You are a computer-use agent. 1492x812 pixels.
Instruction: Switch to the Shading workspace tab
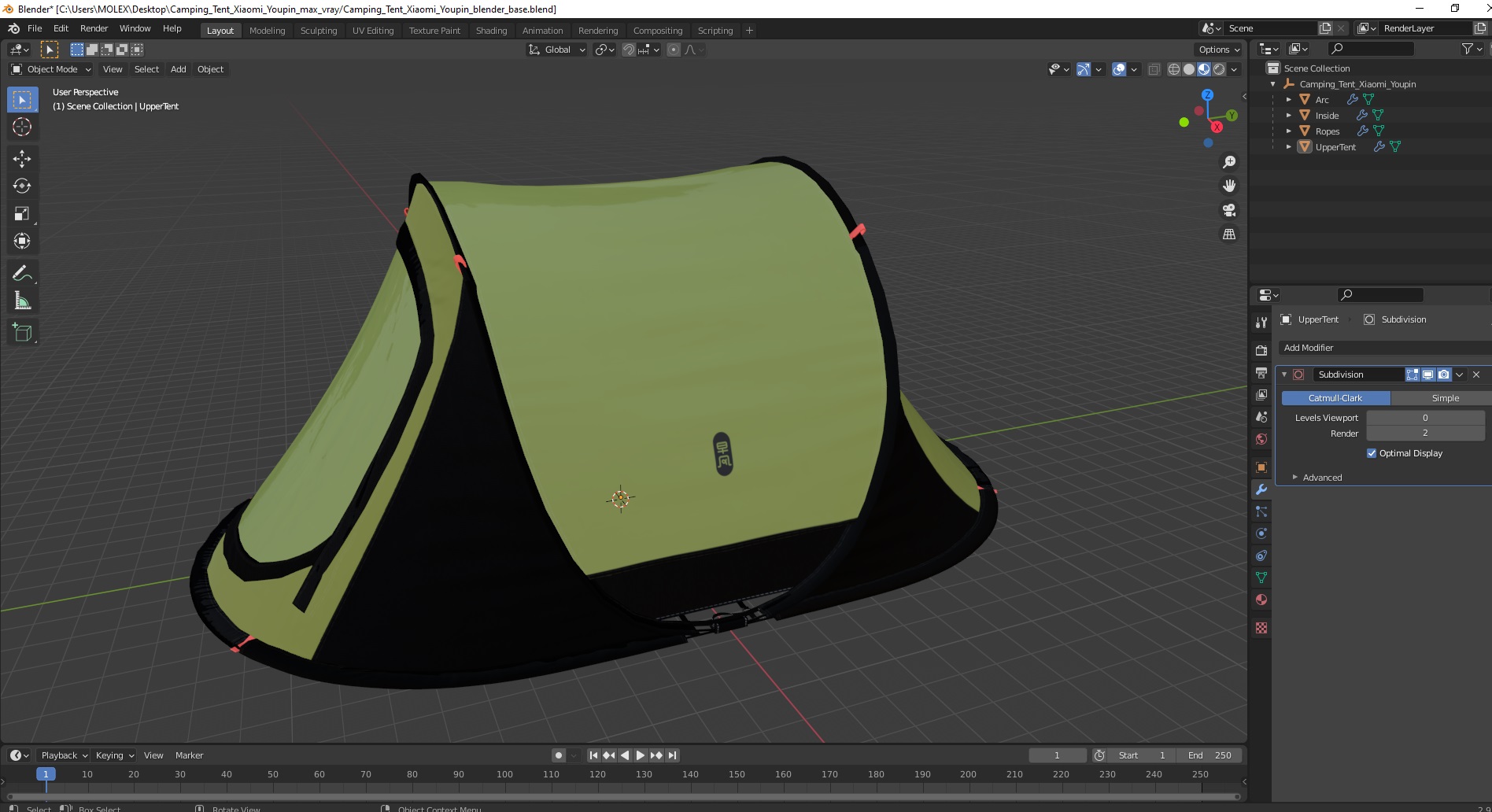coord(491,31)
